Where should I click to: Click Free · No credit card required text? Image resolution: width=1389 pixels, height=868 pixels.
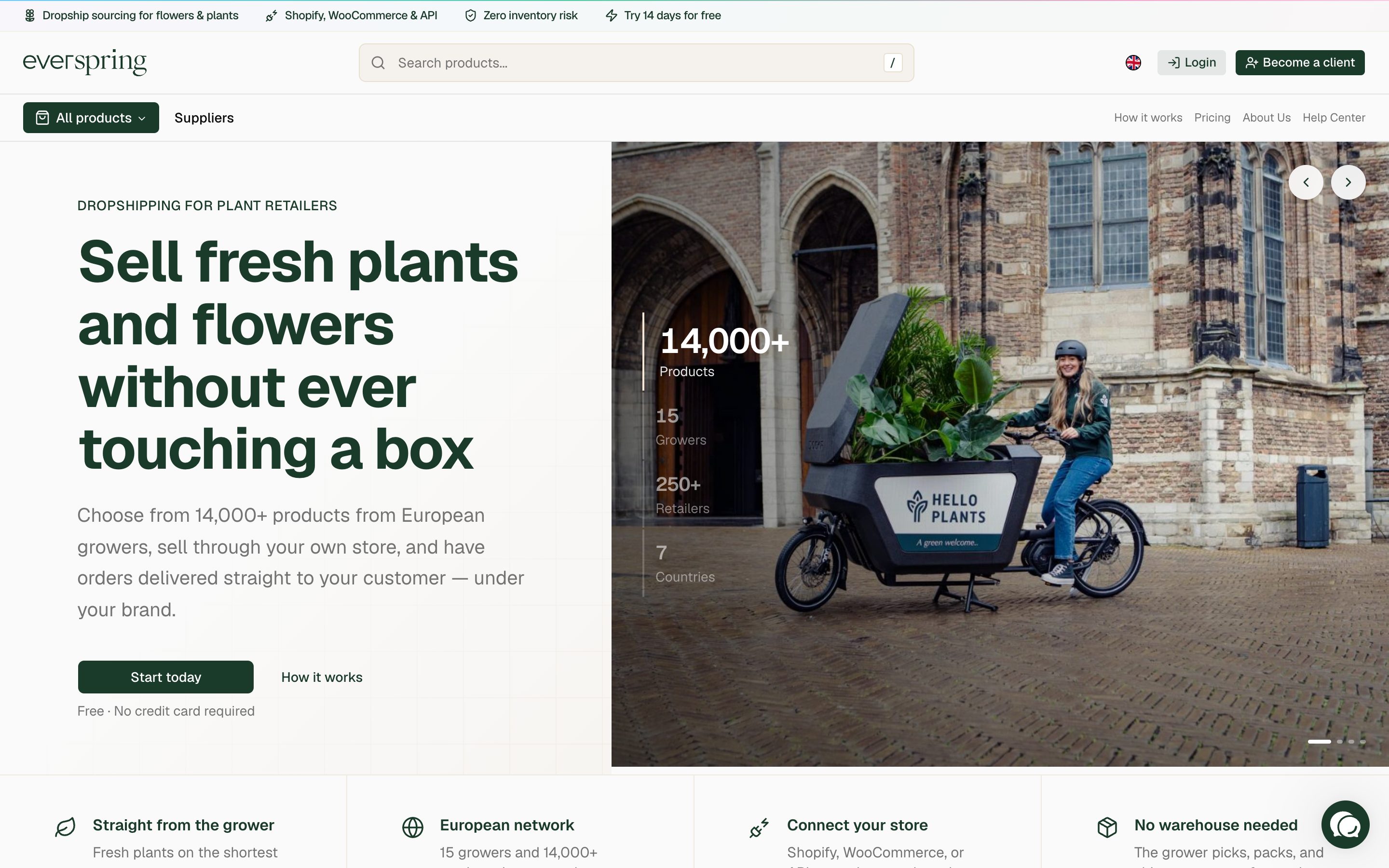tap(166, 711)
